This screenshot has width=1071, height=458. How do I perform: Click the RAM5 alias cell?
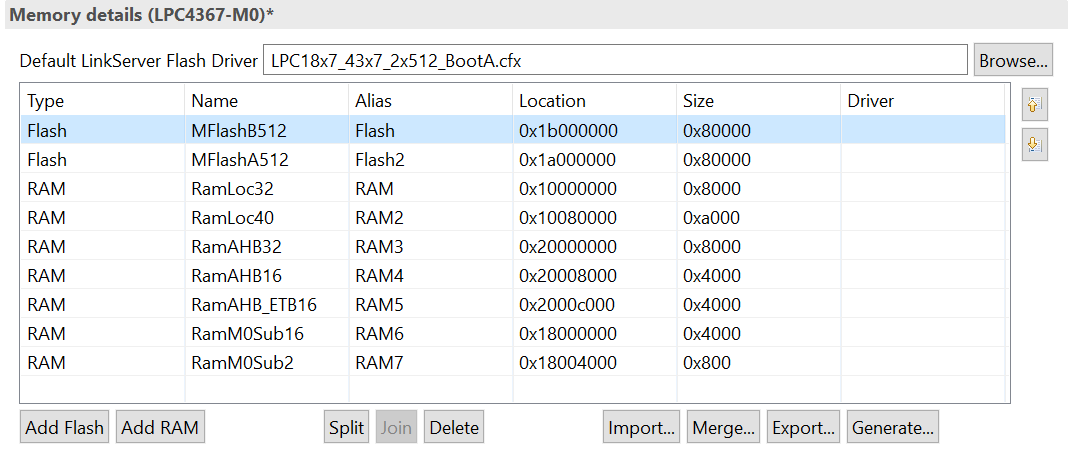(x=430, y=304)
